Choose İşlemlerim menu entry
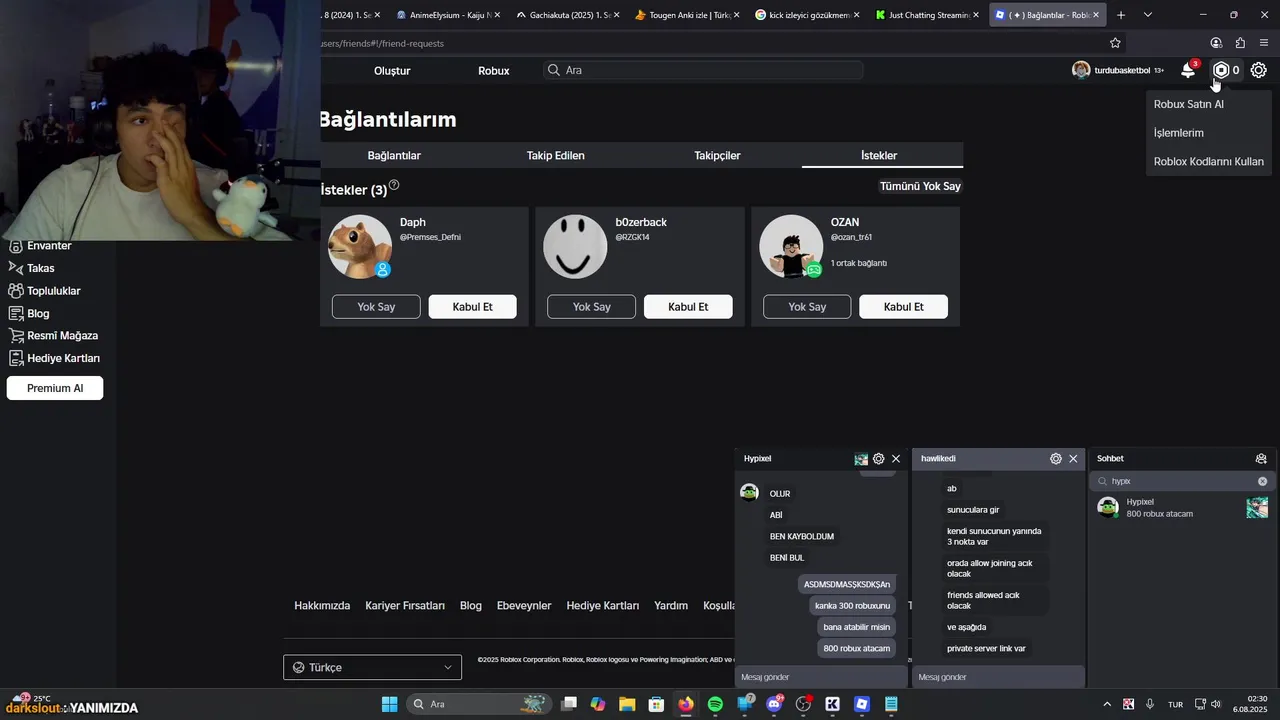1280x720 pixels. click(x=1179, y=133)
